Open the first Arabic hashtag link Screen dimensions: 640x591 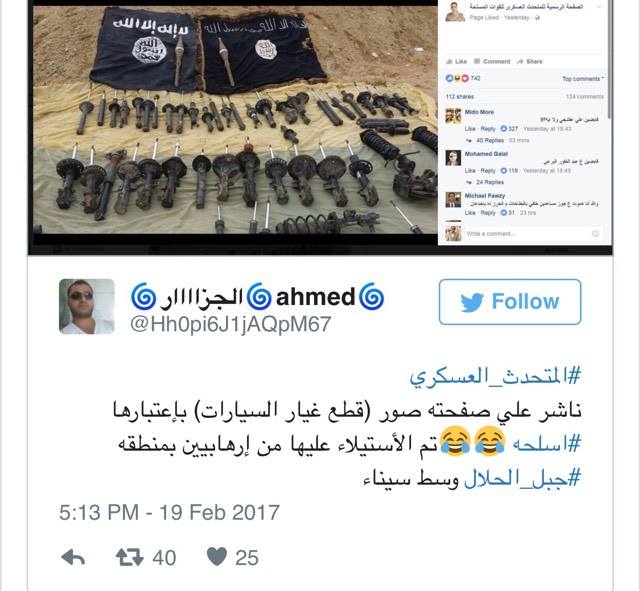point(495,376)
